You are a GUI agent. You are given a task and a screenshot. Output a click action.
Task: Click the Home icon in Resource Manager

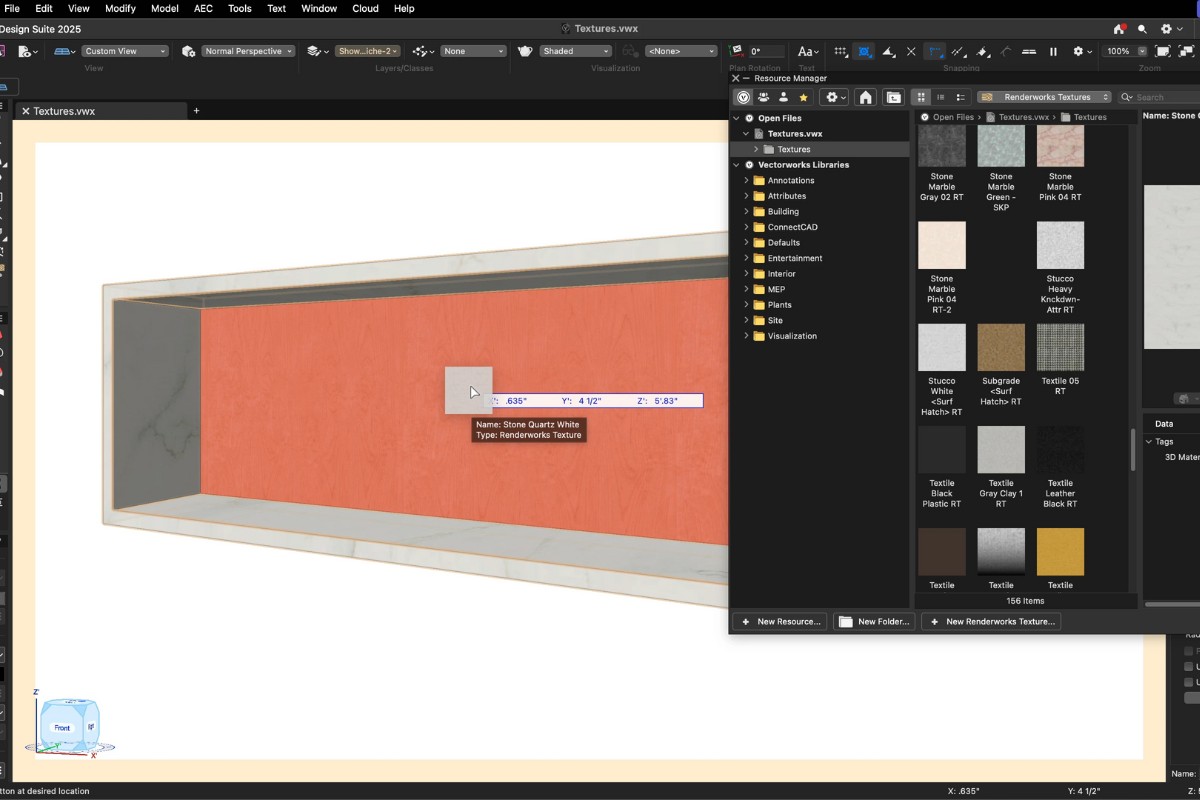866,96
